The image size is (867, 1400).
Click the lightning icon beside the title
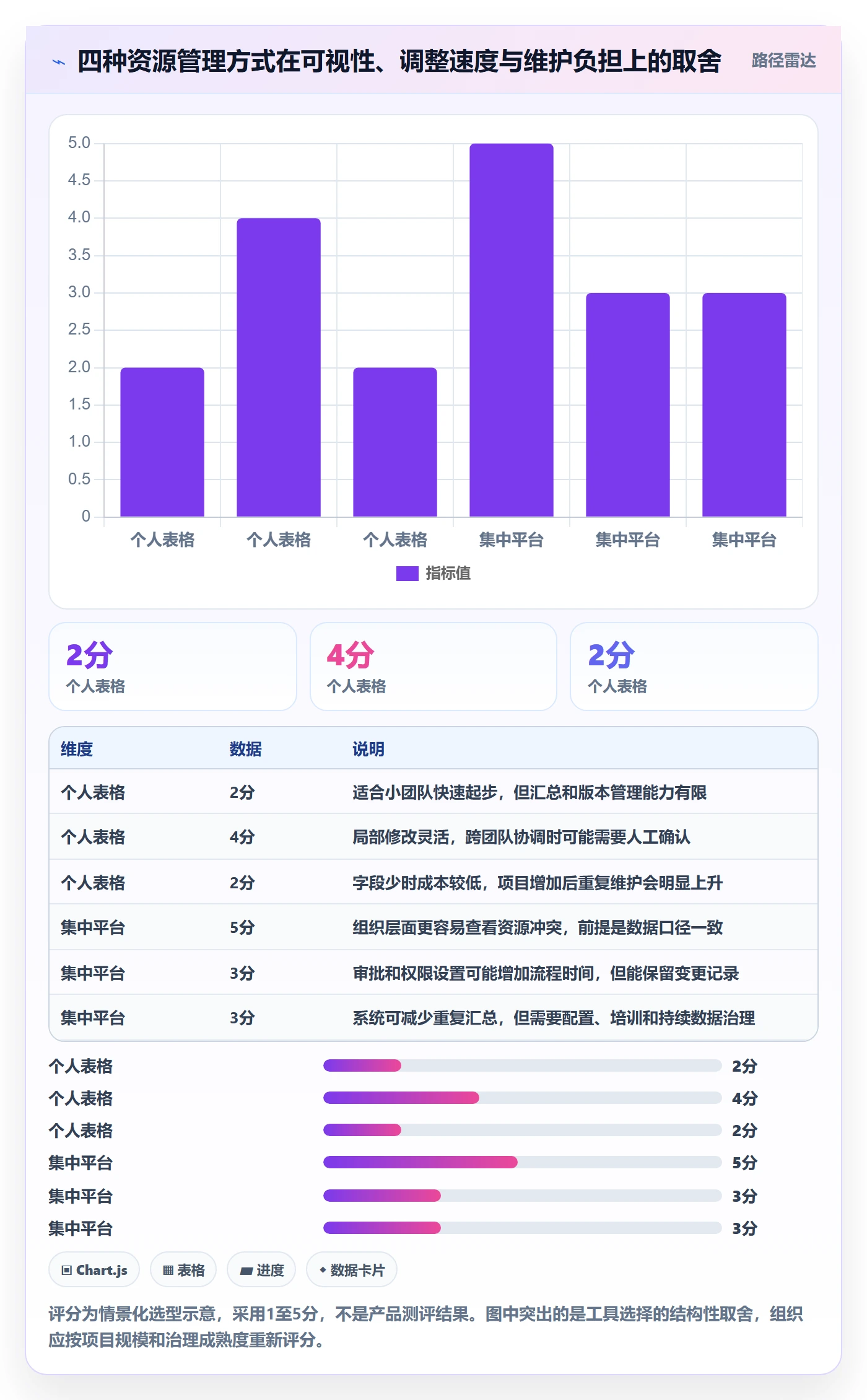tap(59, 62)
